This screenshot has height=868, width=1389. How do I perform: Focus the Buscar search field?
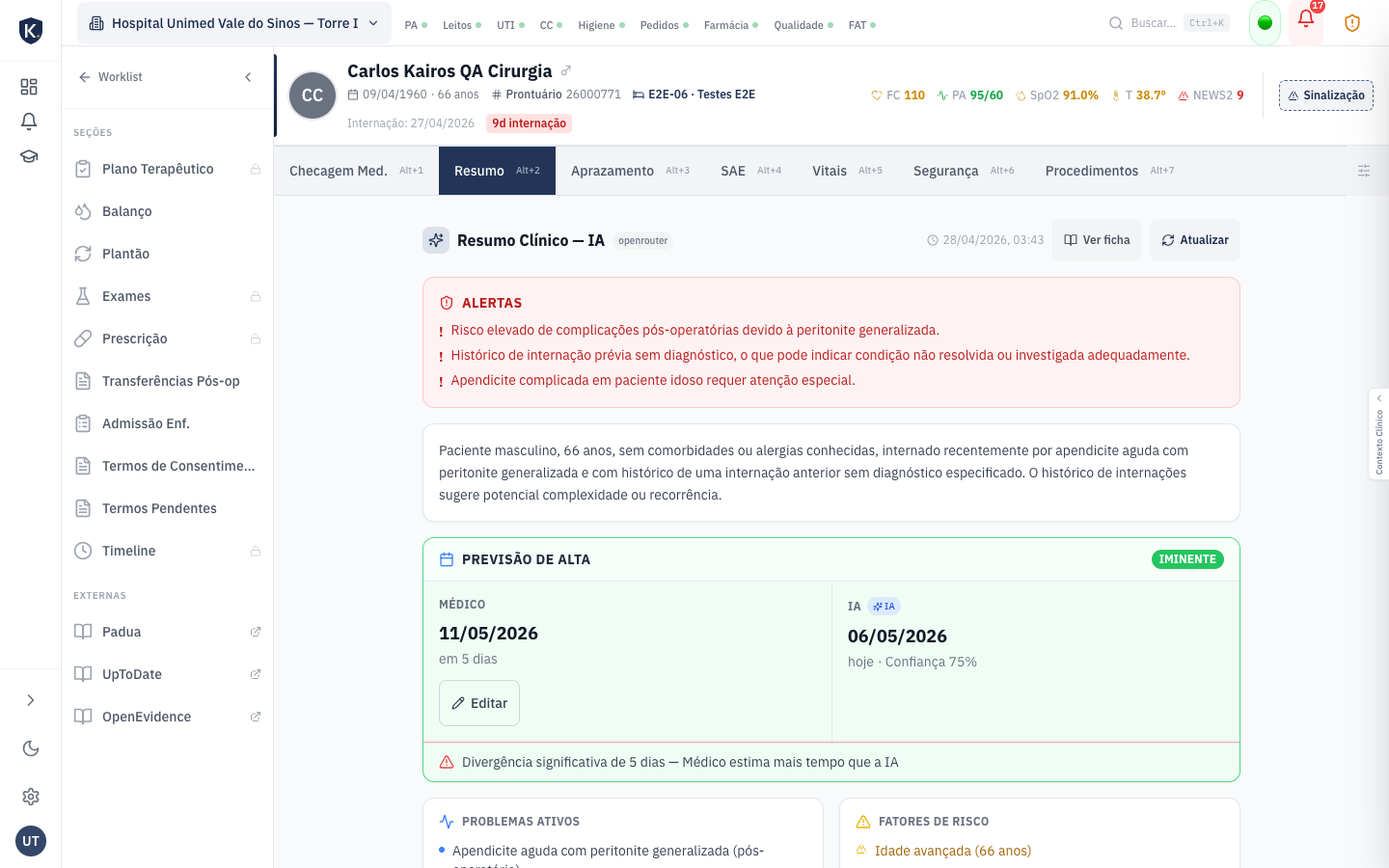(1168, 23)
